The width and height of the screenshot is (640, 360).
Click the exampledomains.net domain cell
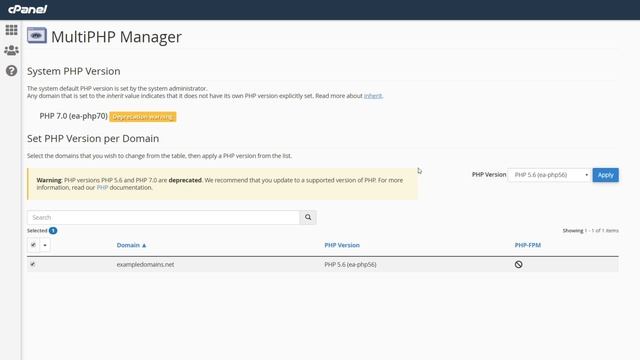pos(145,264)
